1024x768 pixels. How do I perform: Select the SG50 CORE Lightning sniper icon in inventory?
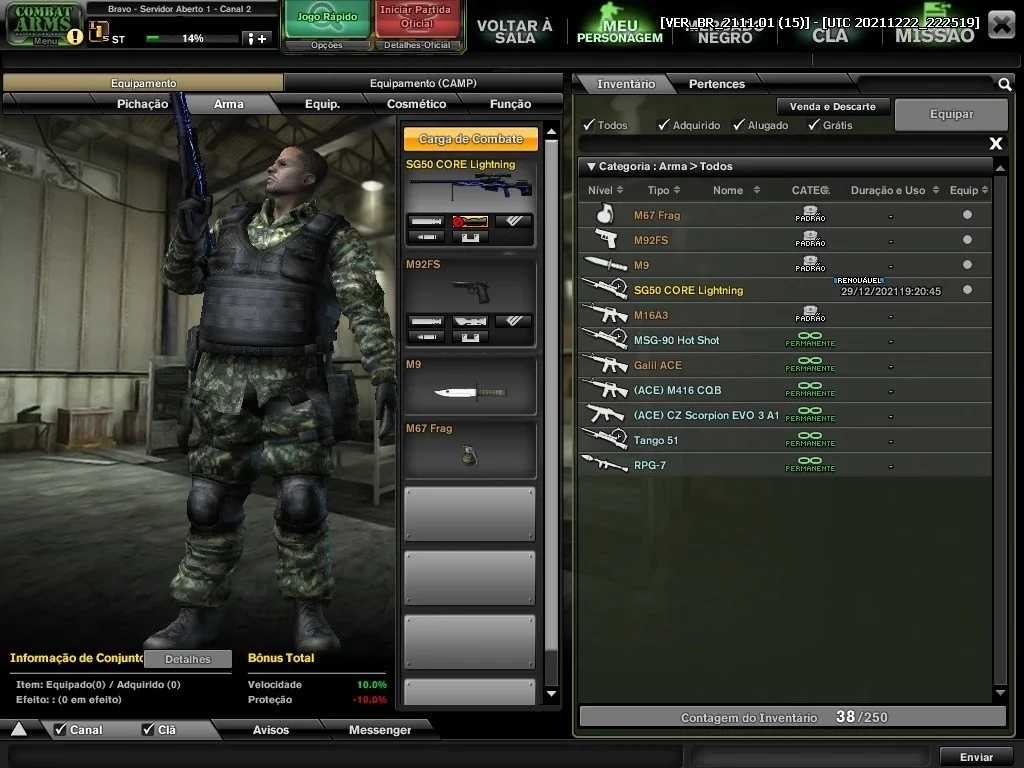[605, 288]
